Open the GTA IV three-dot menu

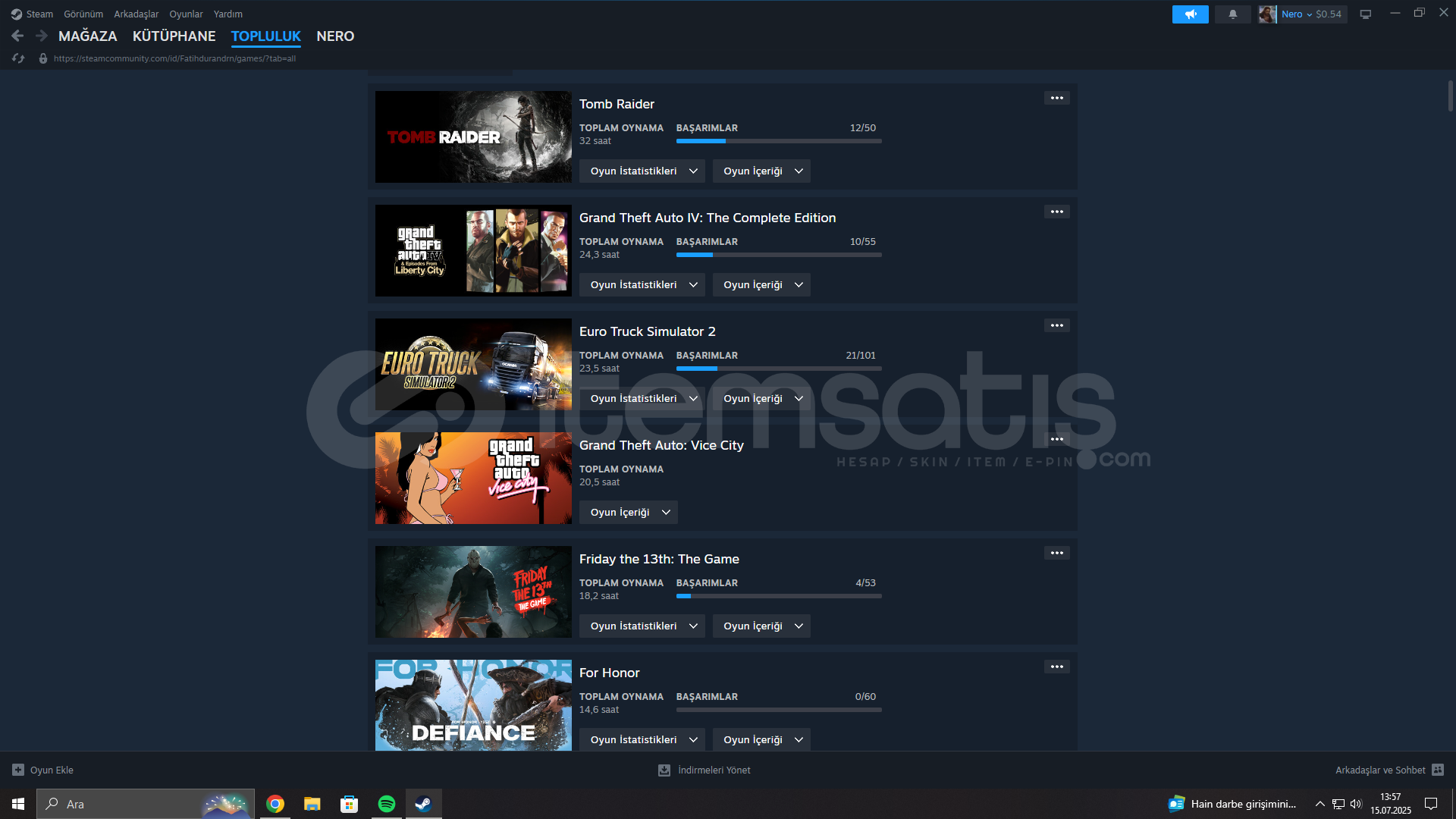[1056, 212]
